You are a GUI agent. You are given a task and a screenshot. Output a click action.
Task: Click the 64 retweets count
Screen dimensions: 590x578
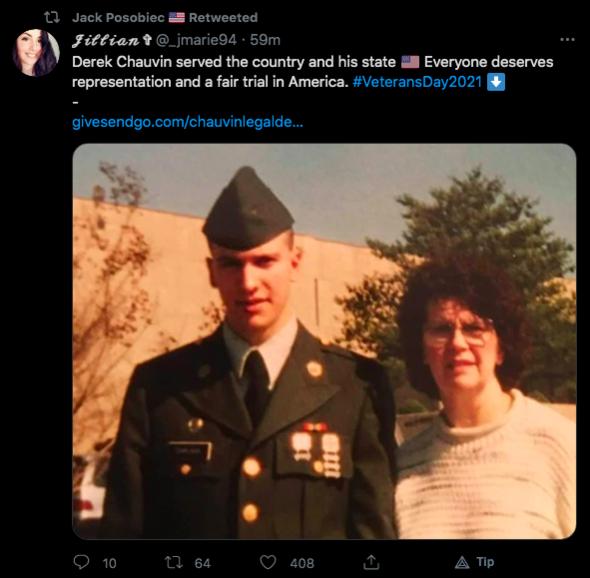(202, 563)
